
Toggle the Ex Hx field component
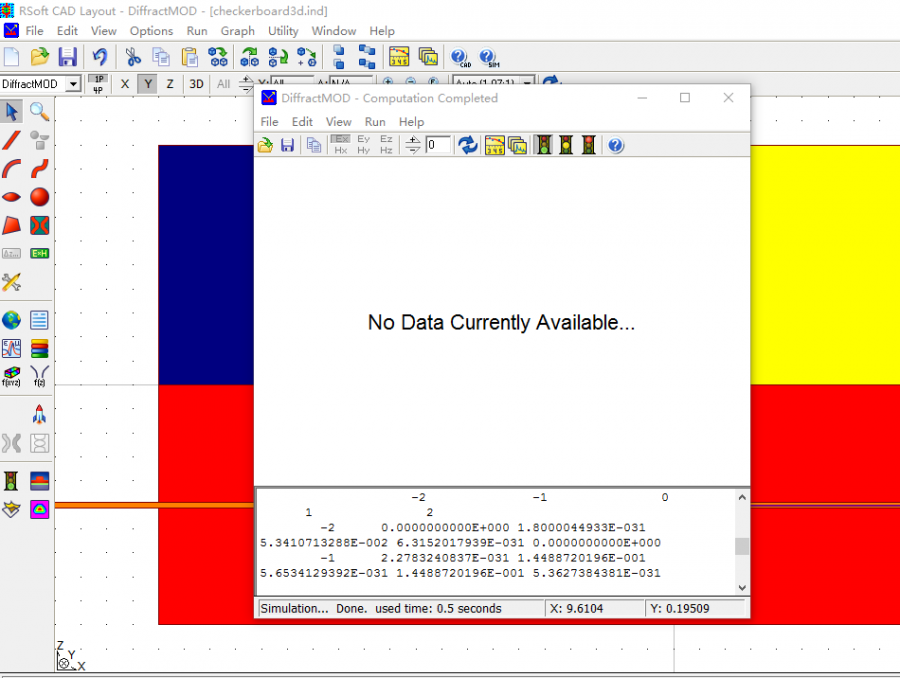pyautogui.click(x=341, y=145)
